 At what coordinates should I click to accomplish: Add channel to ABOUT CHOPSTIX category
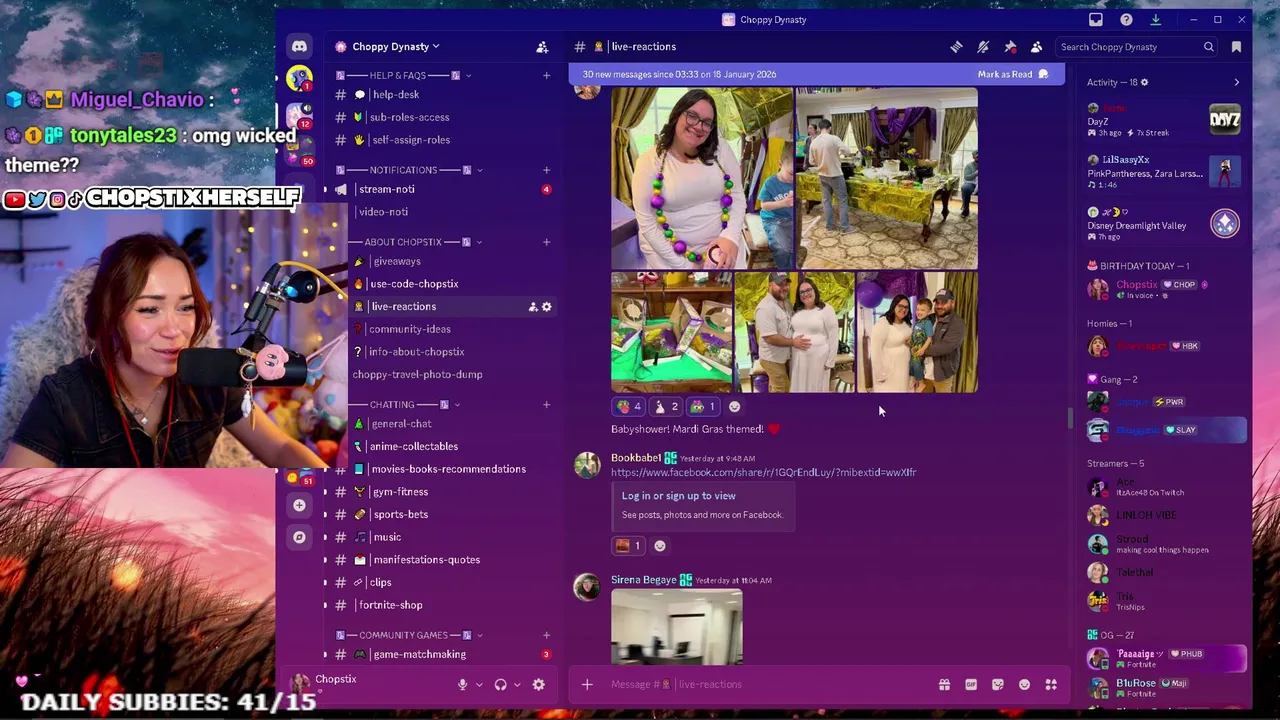pyautogui.click(x=546, y=242)
